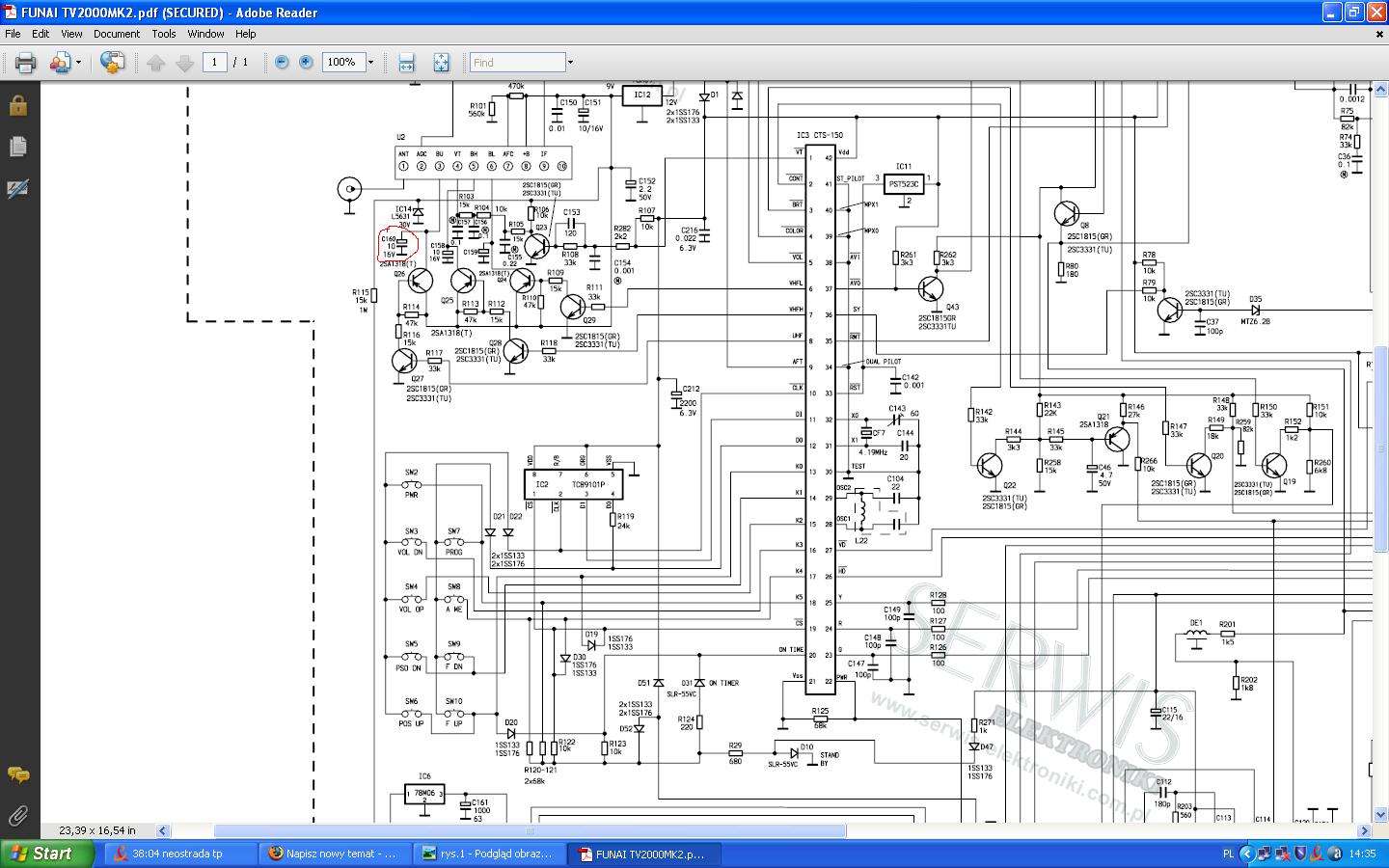The width and height of the screenshot is (1389, 868).
Task: Open the Attachments paperclip panel
Action: (x=17, y=816)
